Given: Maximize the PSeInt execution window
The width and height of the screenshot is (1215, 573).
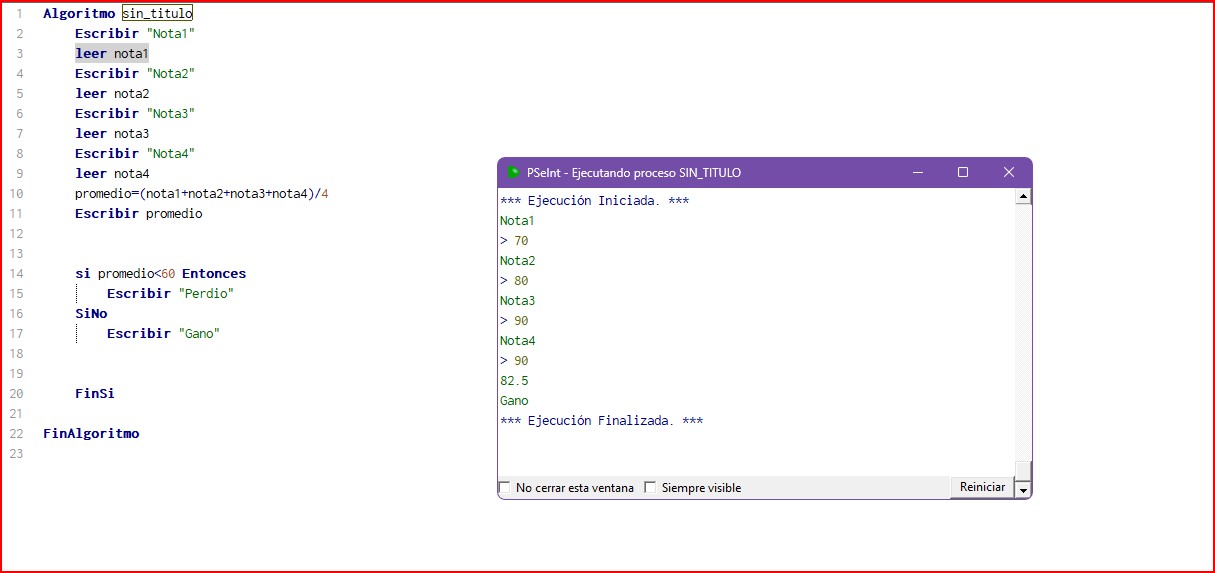Looking at the screenshot, I should (963, 172).
